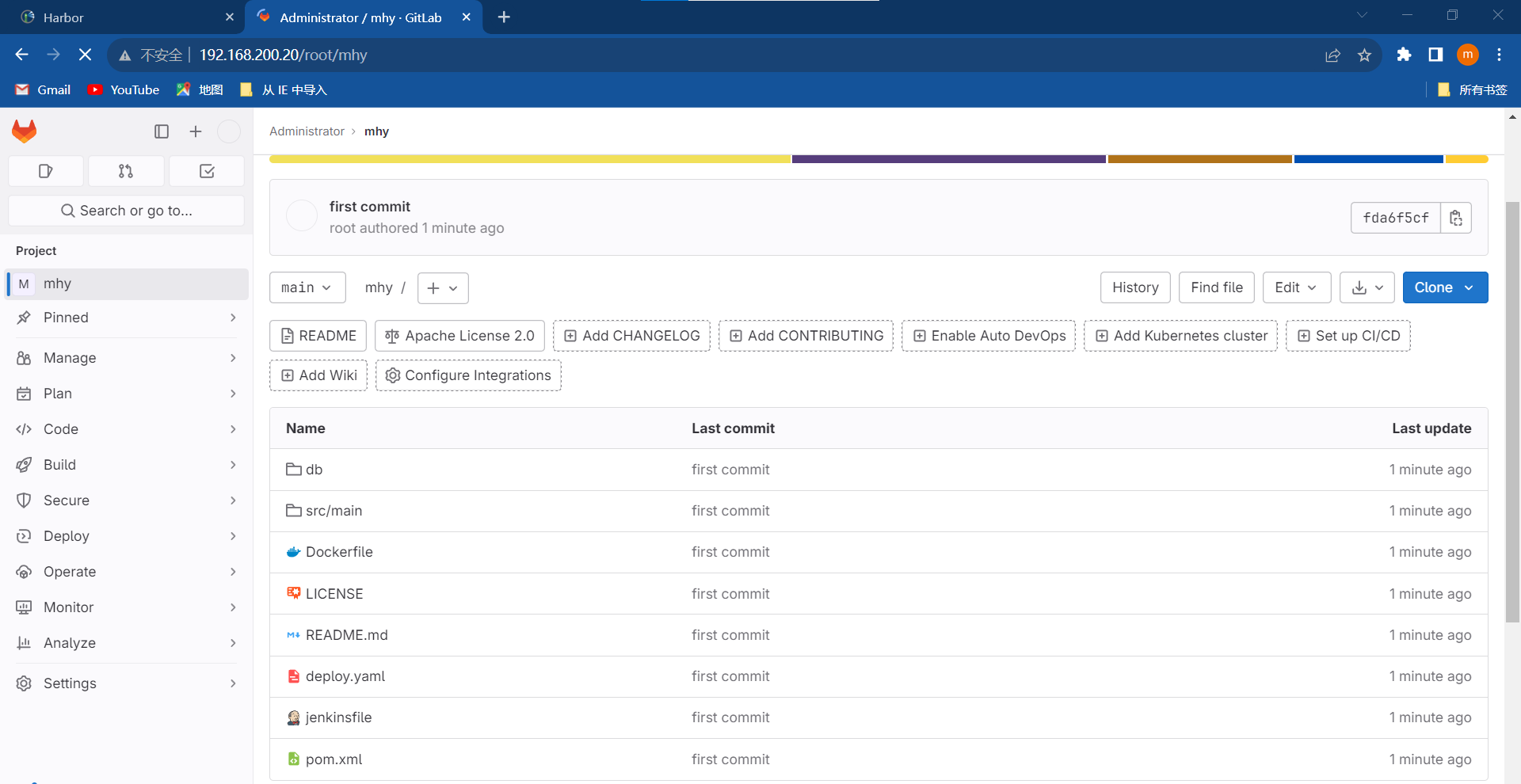Expand the Secure sidebar menu
1521x784 pixels.
coord(127,500)
